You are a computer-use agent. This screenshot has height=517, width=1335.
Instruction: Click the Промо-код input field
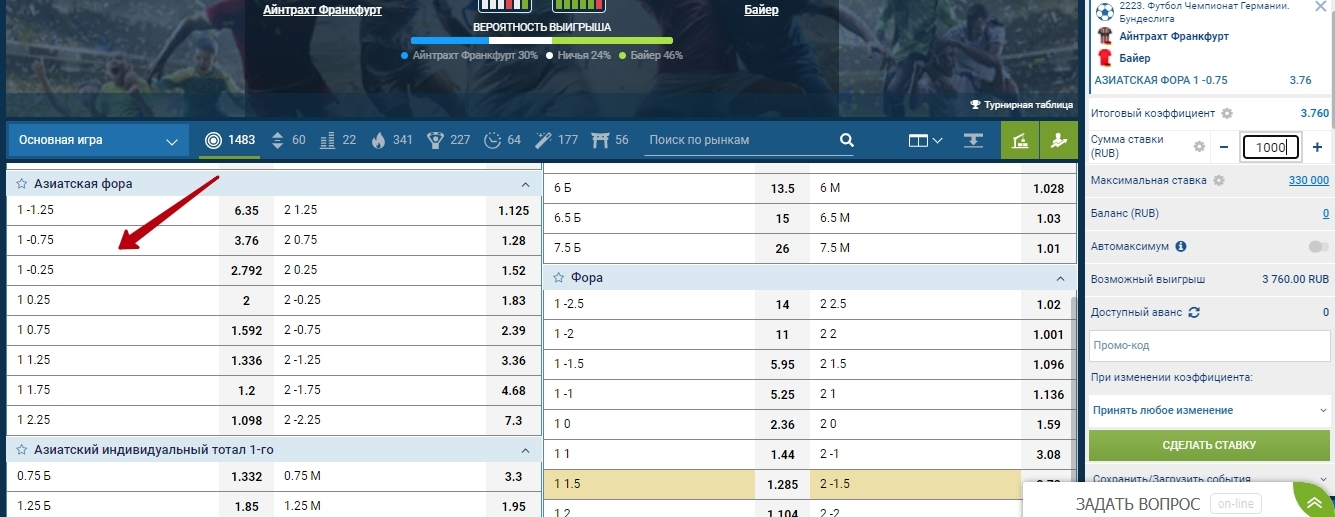pos(1209,346)
